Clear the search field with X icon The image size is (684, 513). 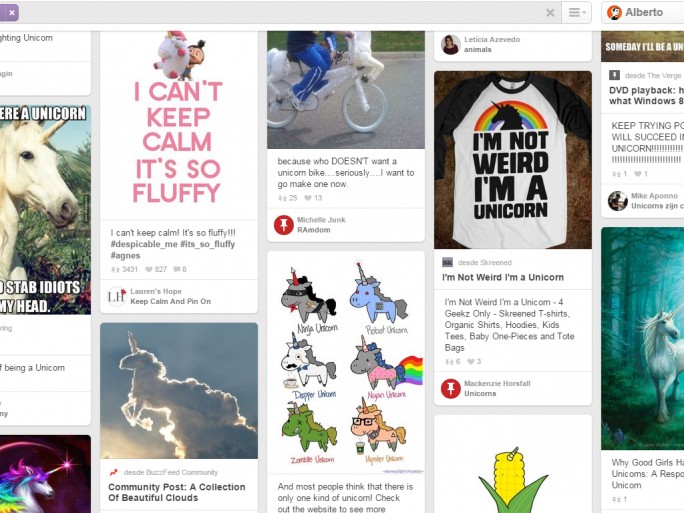(x=551, y=13)
